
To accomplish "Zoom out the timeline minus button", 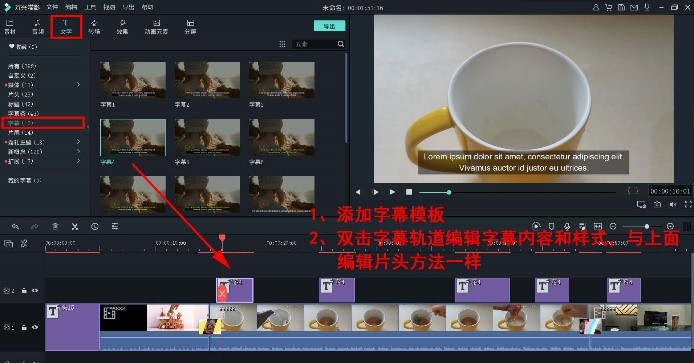I will (x=613, y=226).
